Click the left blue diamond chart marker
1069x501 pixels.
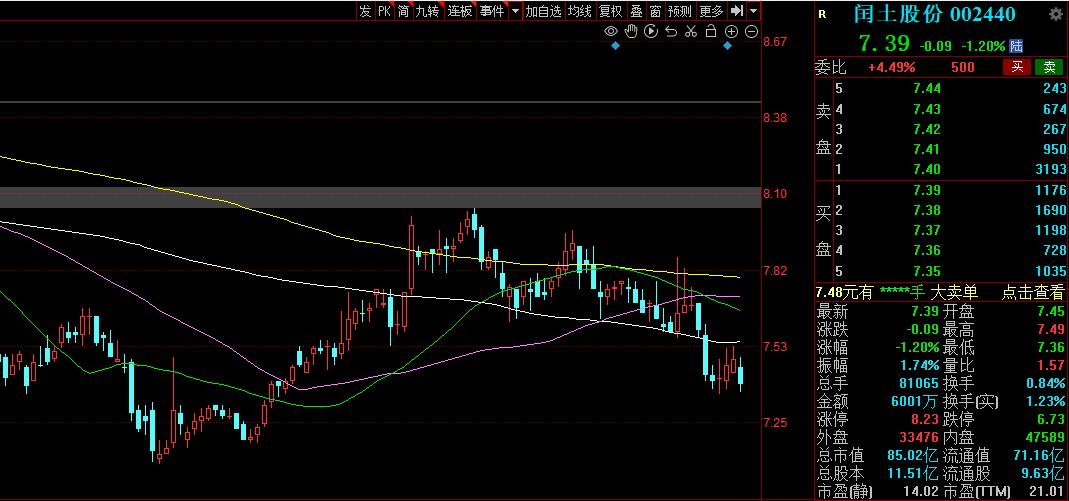pos(616,46)
